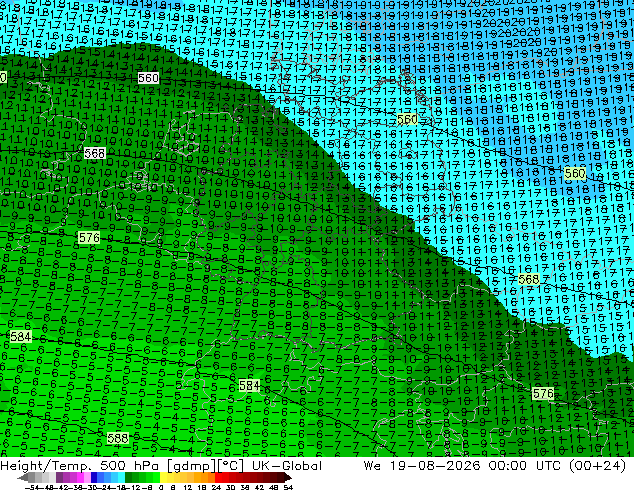The height and width of the screenshot is (490, 634).
Task: Click the "00:00" time text
Action: pos(507,466)
